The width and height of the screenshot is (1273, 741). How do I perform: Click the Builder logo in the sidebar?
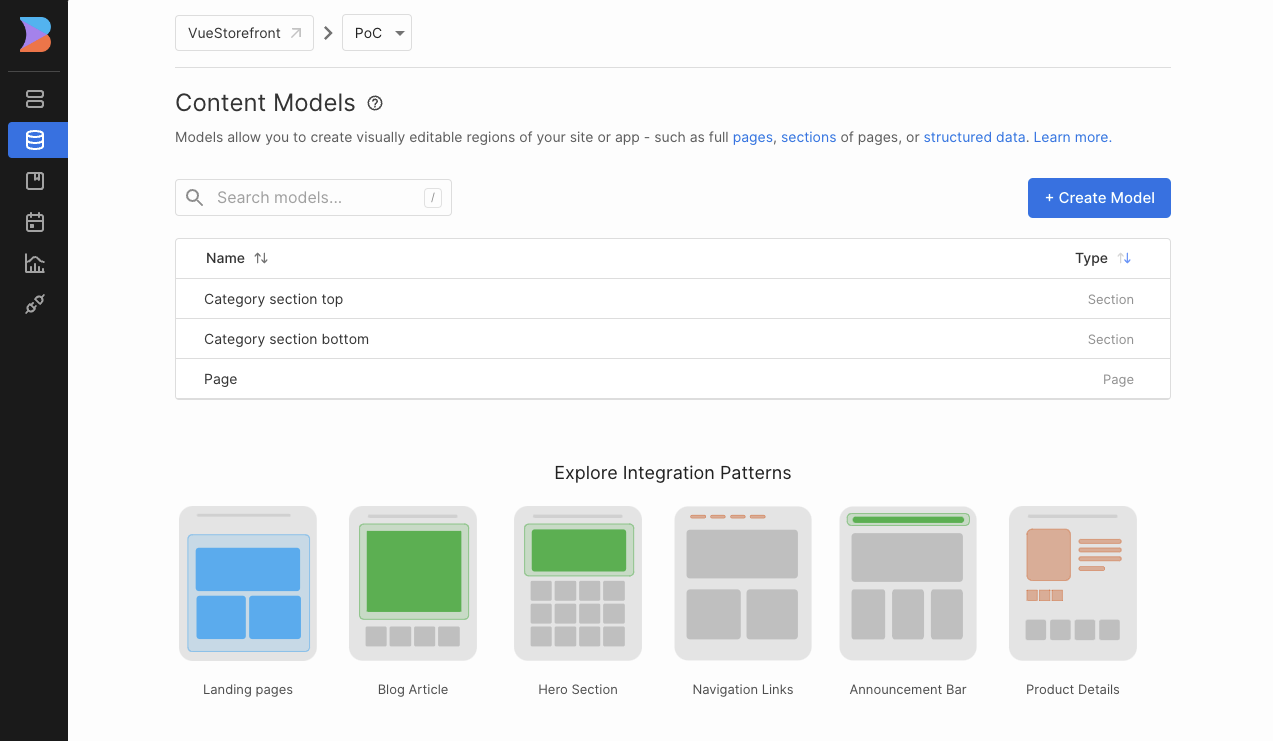click(x=35, y=35)
